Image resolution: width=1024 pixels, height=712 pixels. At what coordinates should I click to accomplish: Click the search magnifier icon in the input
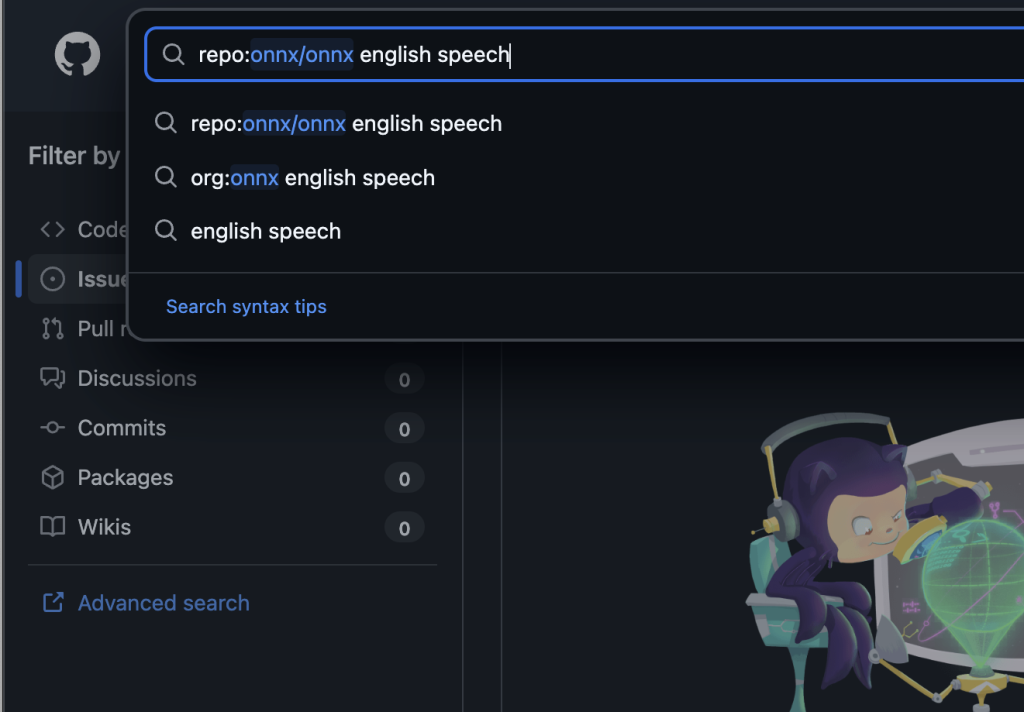[x=174, y=55]
